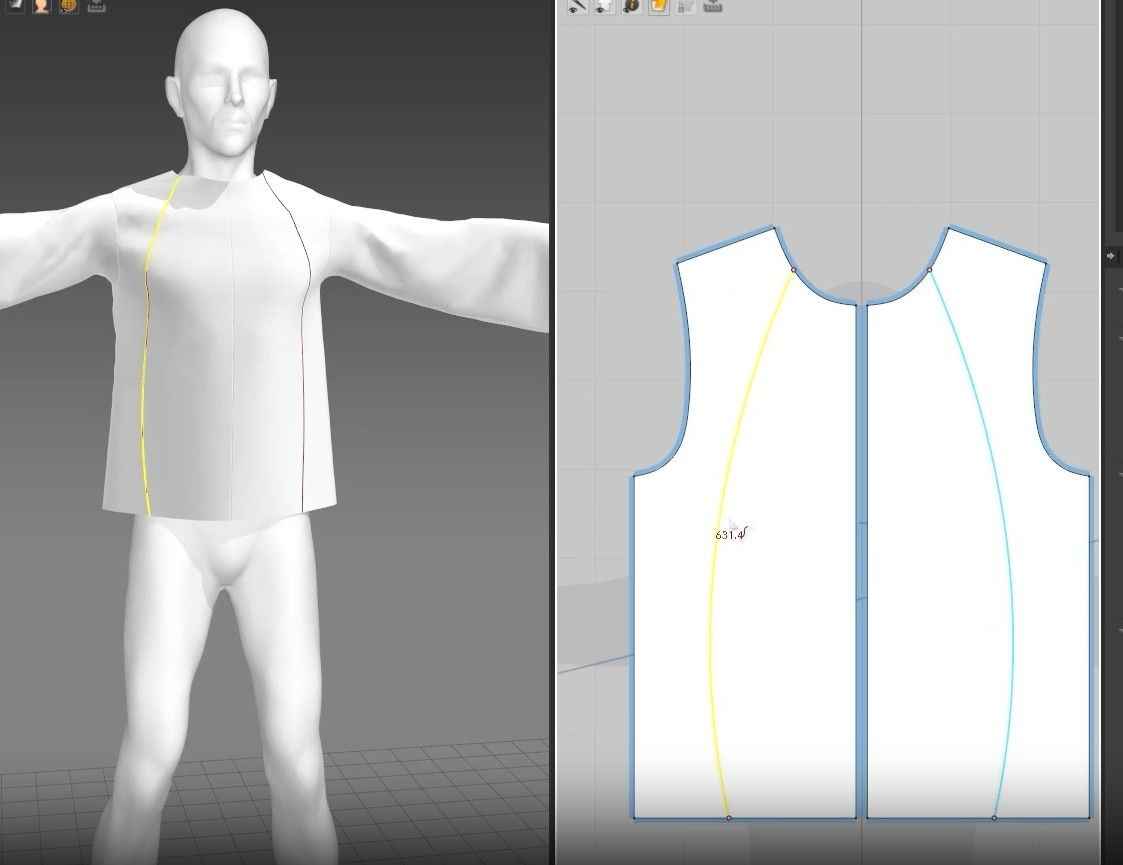Click the highlighted orange icon in 2D toolbar
The image size is (1123, 865).
(x=659, y=6)
